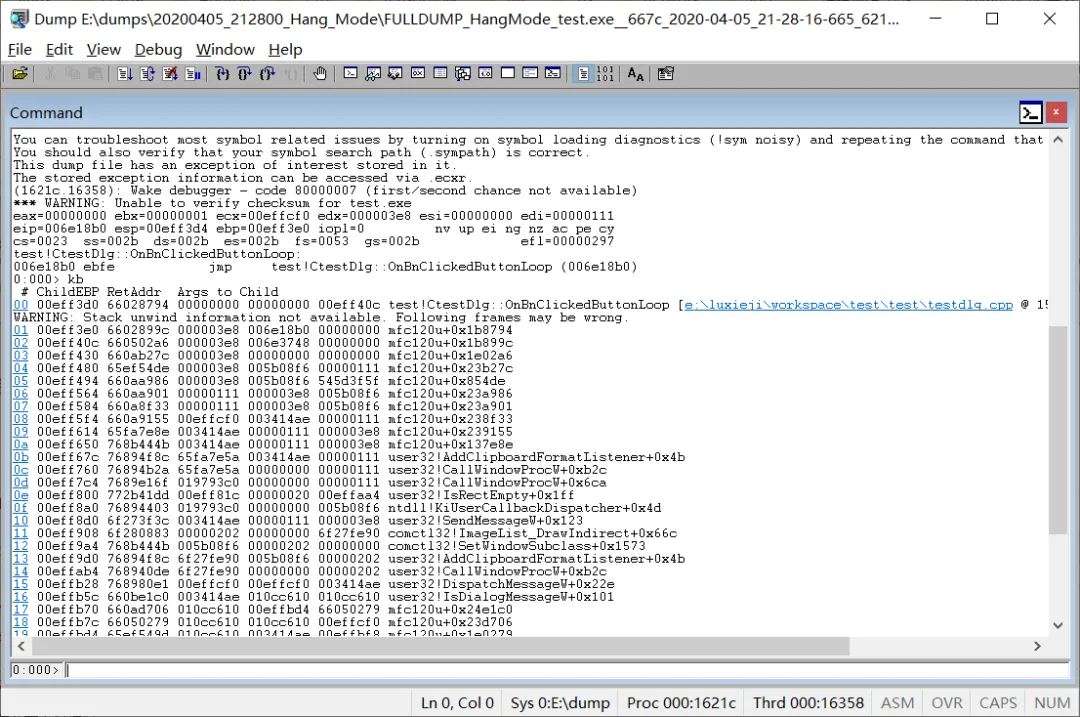
Task: Open the Edit menu
Action: (59, 50)
